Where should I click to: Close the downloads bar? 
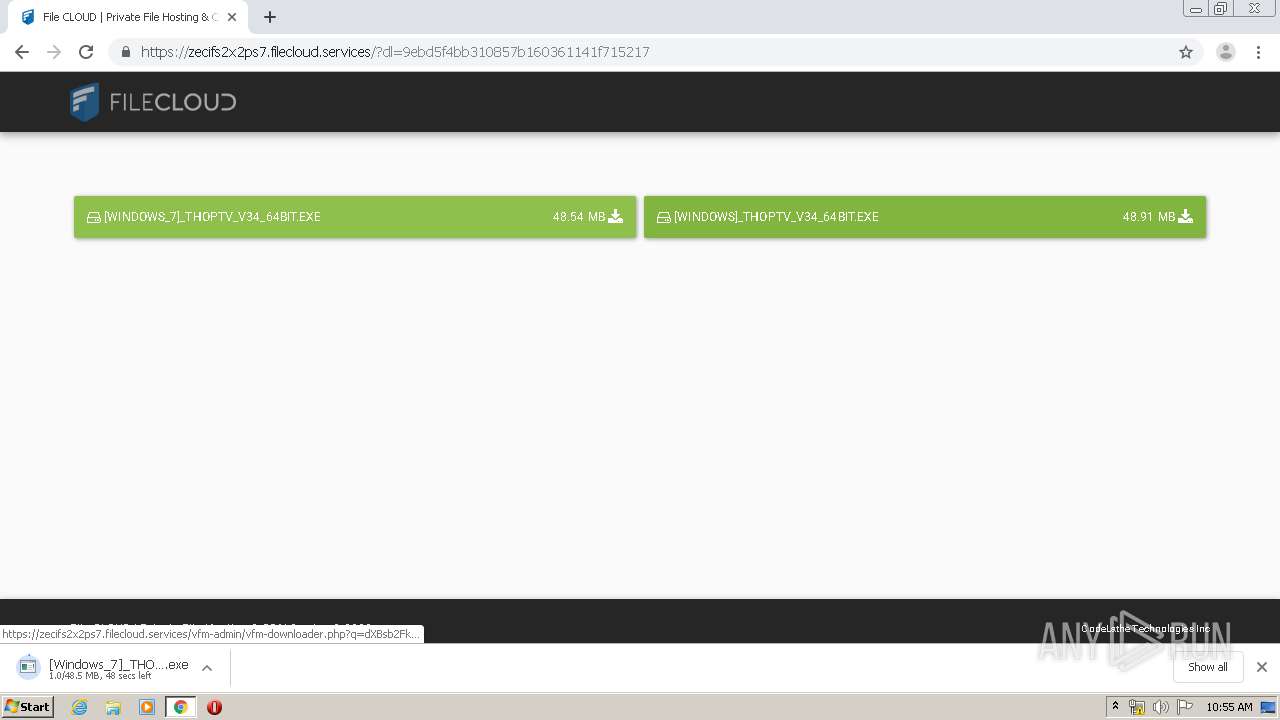(x=1262, y=667)
